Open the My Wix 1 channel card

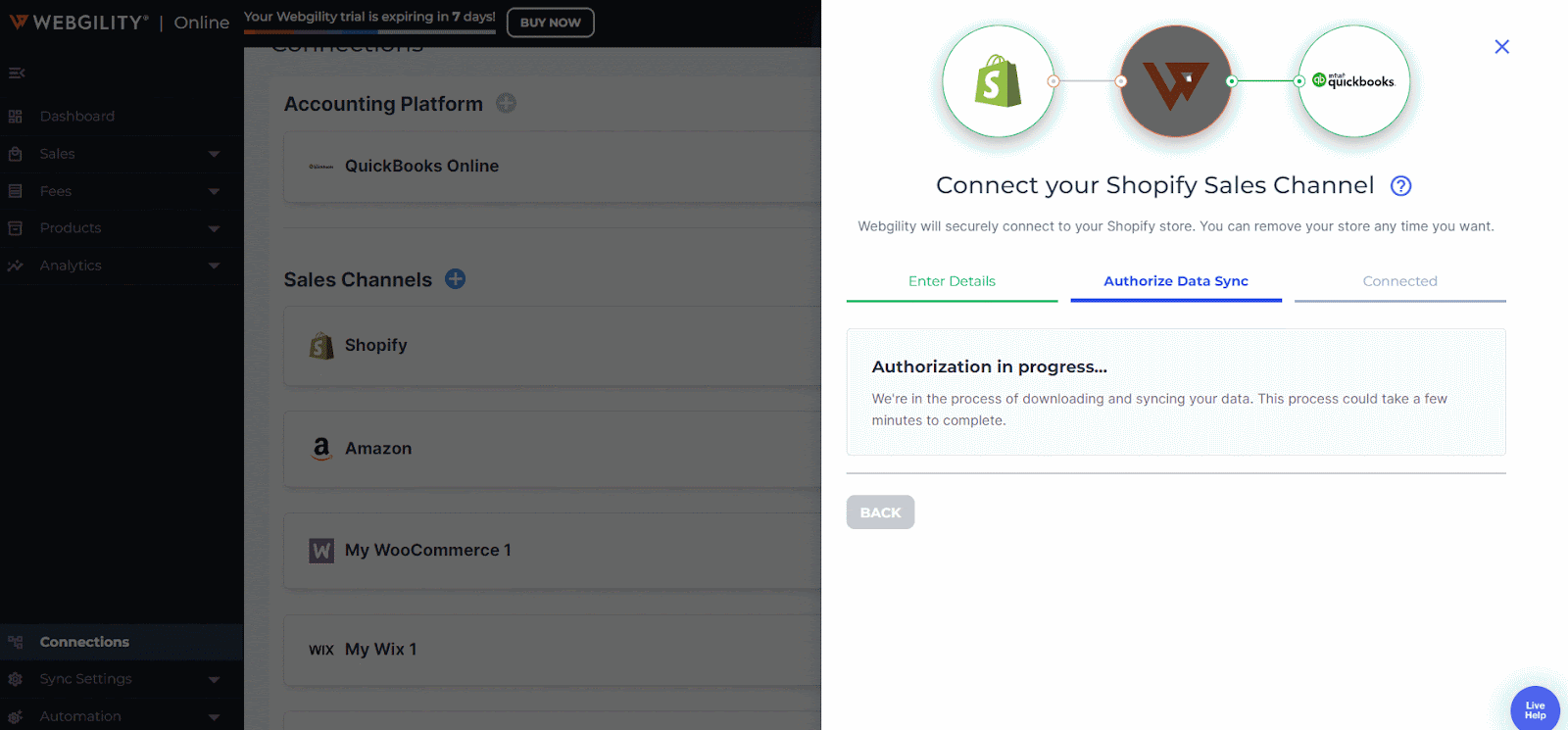(x=553, y=650)
